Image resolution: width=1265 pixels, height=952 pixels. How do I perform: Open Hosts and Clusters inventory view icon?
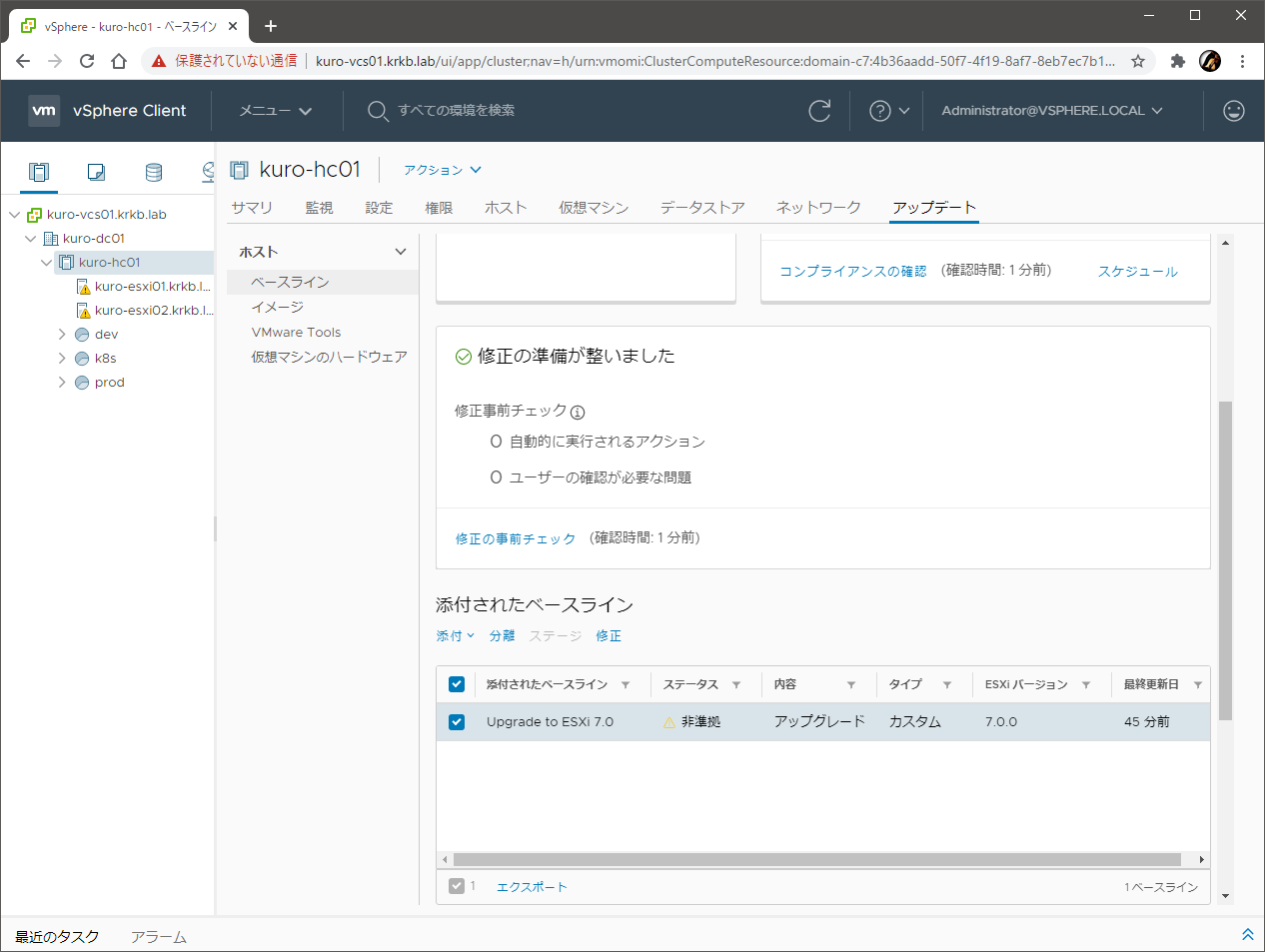[x=39, y=172]
